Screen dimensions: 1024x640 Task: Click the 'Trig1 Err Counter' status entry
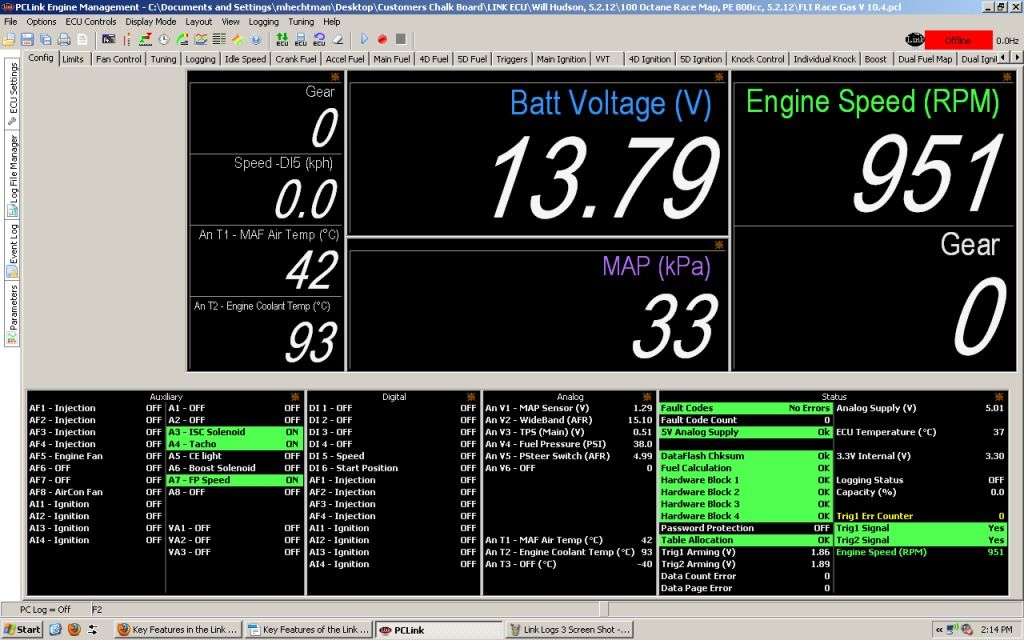[920, 516]
